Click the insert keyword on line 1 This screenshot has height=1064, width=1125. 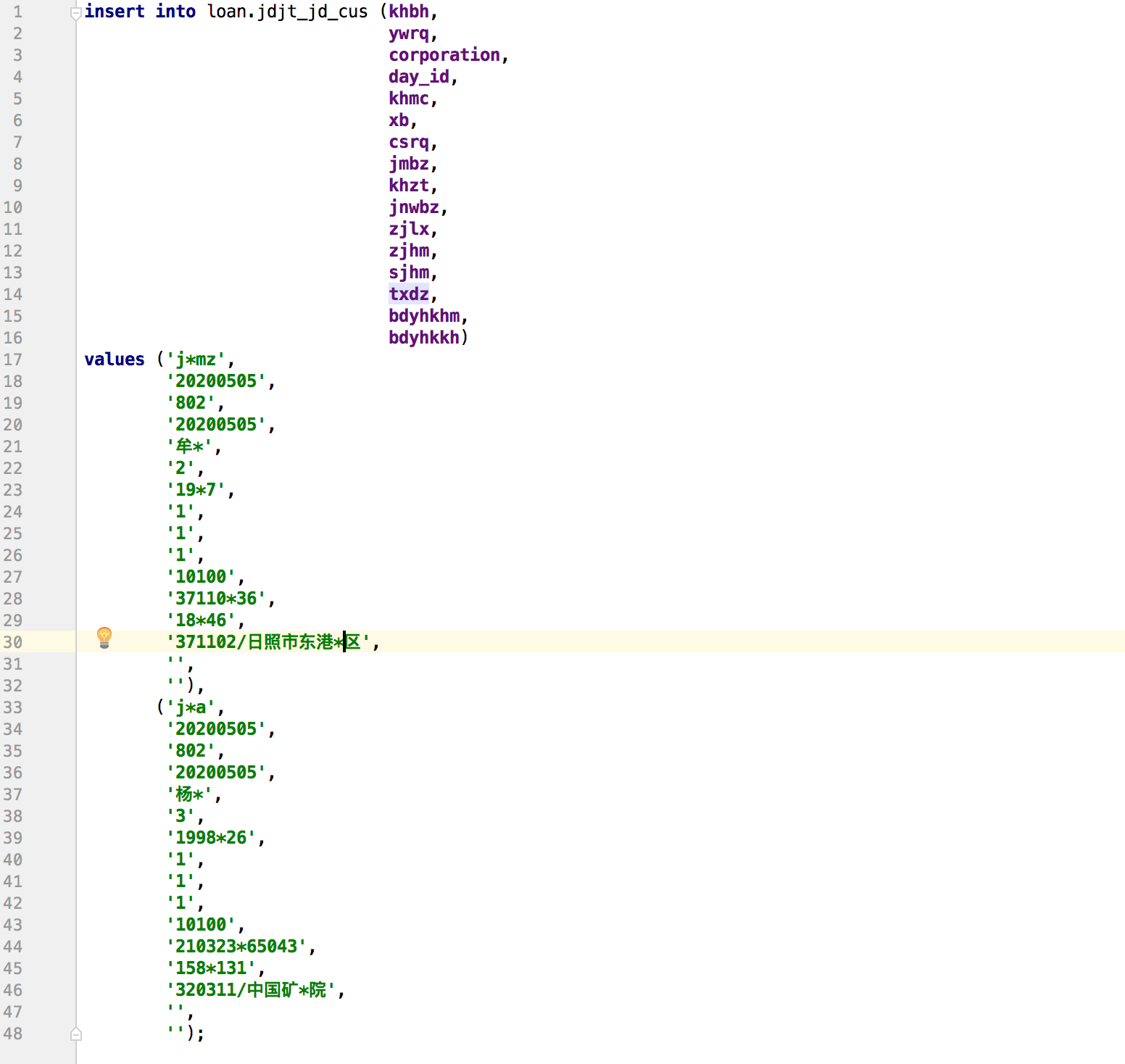114,12
